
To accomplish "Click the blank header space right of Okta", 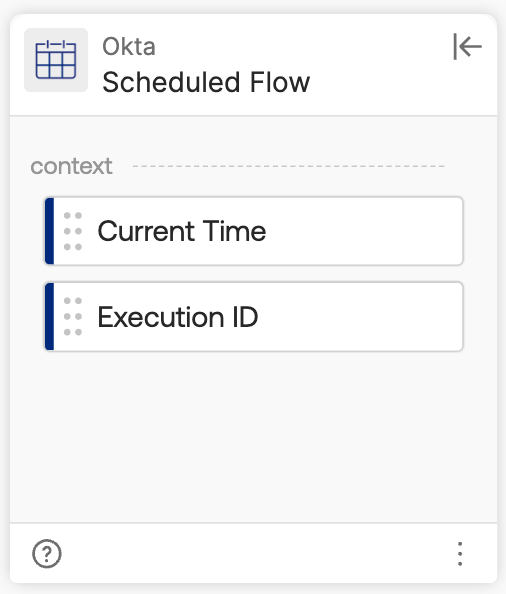I will (303, 47).
